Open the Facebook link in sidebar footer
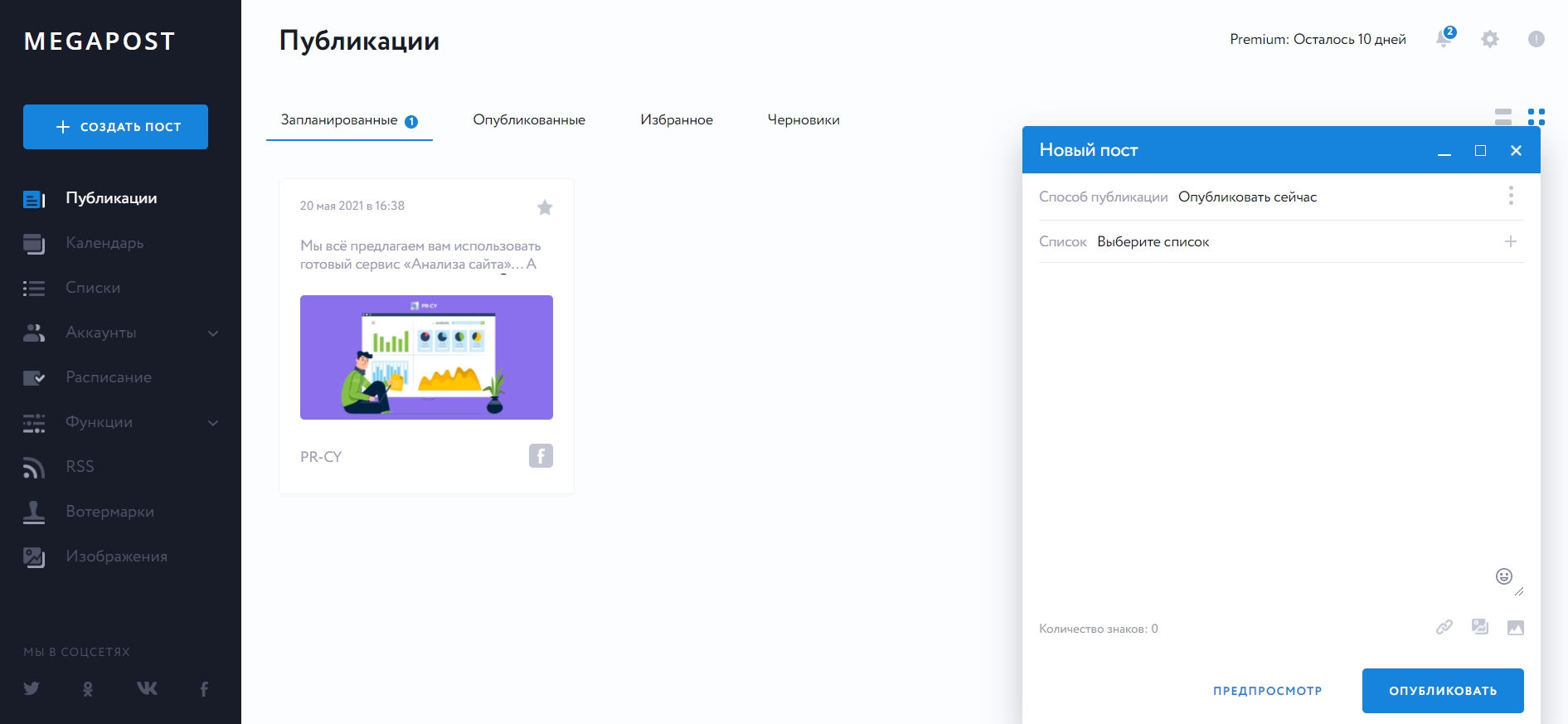Image resolution: width=1568 pixels, height=724 pixels. 204,688
